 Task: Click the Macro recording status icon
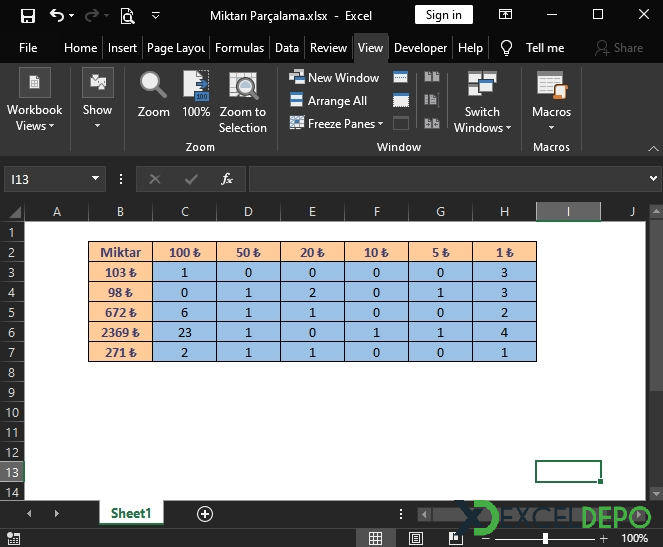tap(13, 538)
